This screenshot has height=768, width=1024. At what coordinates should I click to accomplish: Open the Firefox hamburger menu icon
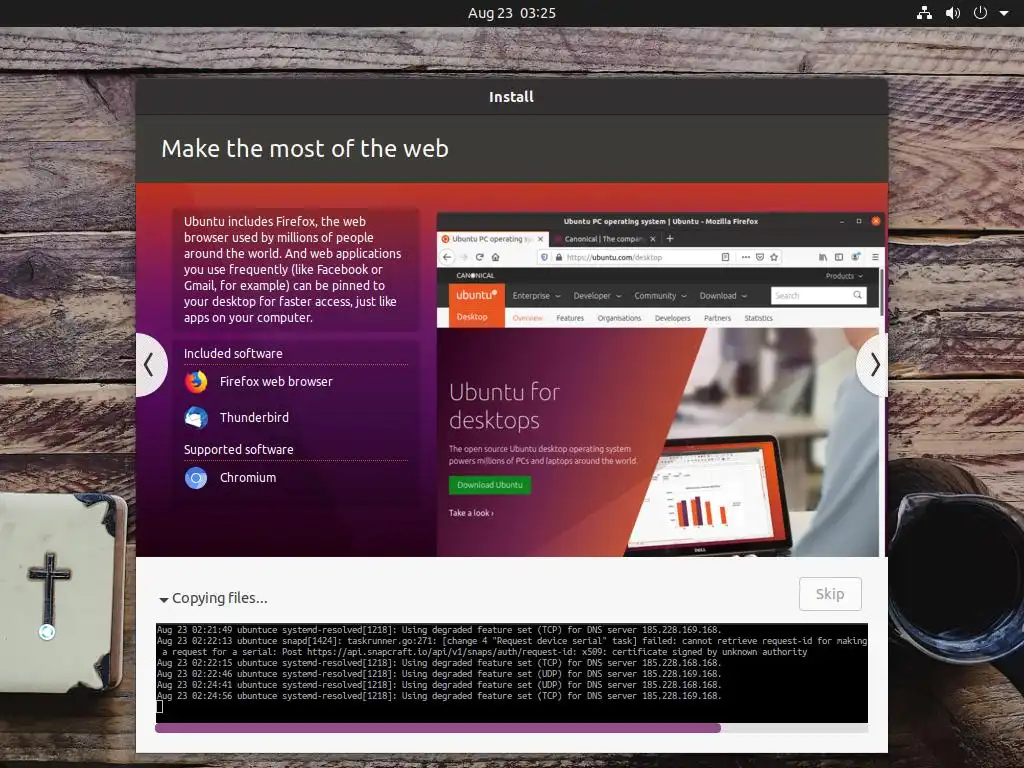875,257
